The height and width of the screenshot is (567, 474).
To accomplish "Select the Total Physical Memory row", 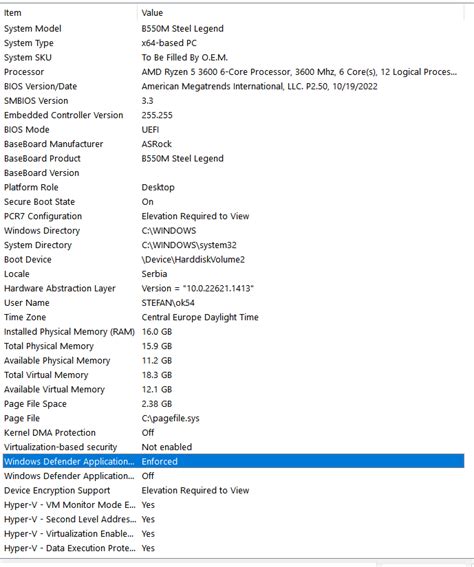I will point(233,346).
